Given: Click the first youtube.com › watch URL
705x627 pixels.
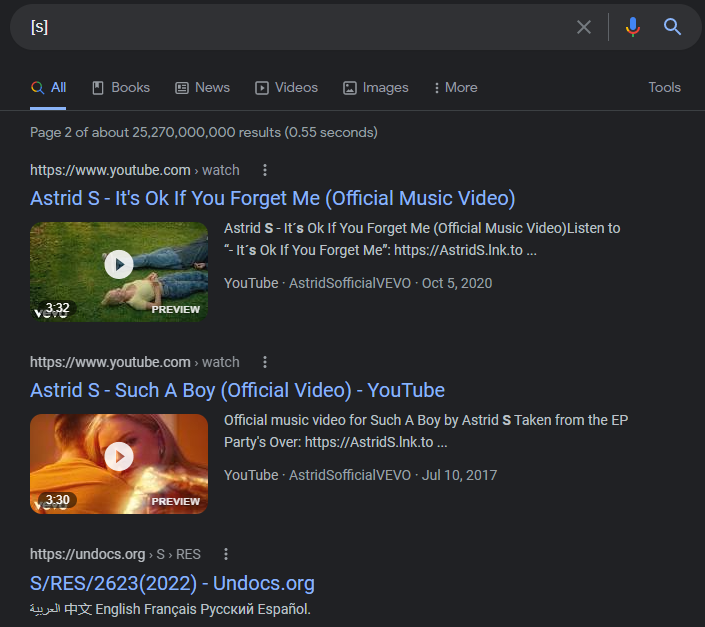Looking at the screenshot, I should 134,170.
